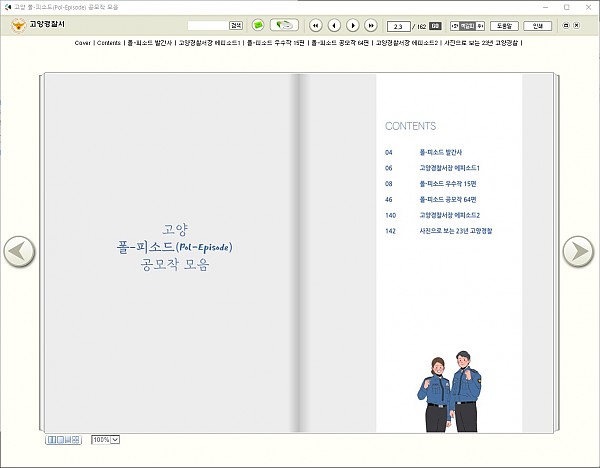The height and width of the screenshot is (468, 600).
Task: Click the police officers illustration
Action: tap(449, 391)
